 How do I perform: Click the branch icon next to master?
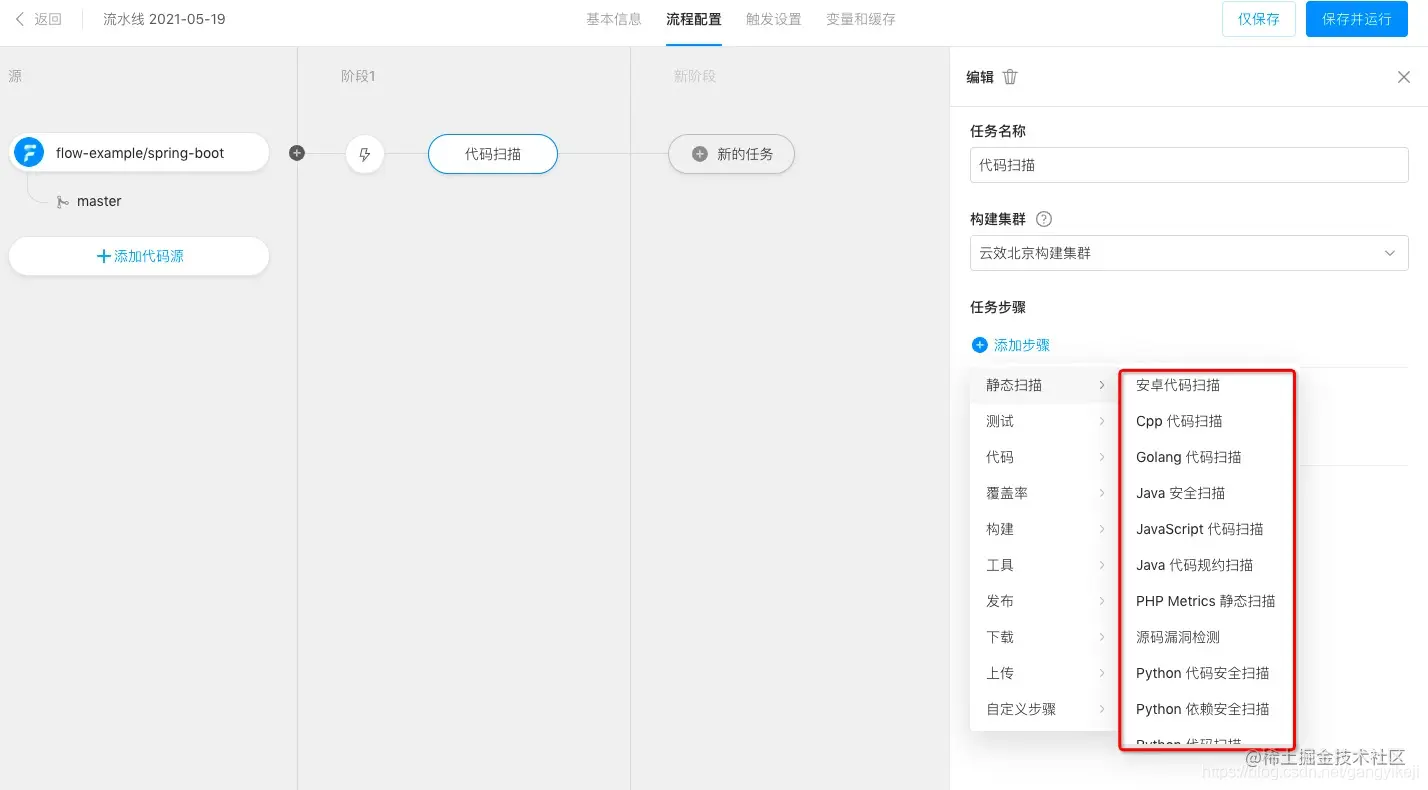pyautogui.click(x=62, y=201)
